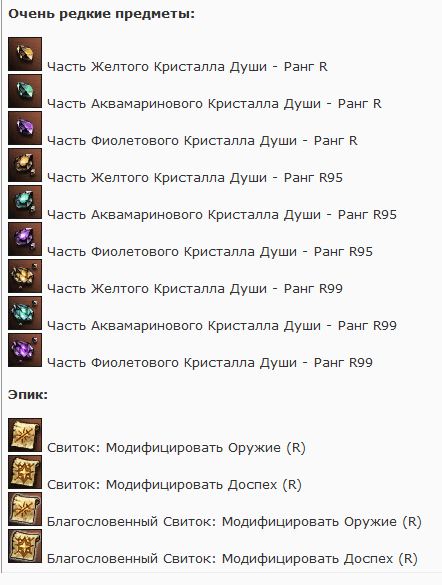Click the armor modify scroll (R) icon
This screenshot has height=585, width=442.
pos(25,472)
